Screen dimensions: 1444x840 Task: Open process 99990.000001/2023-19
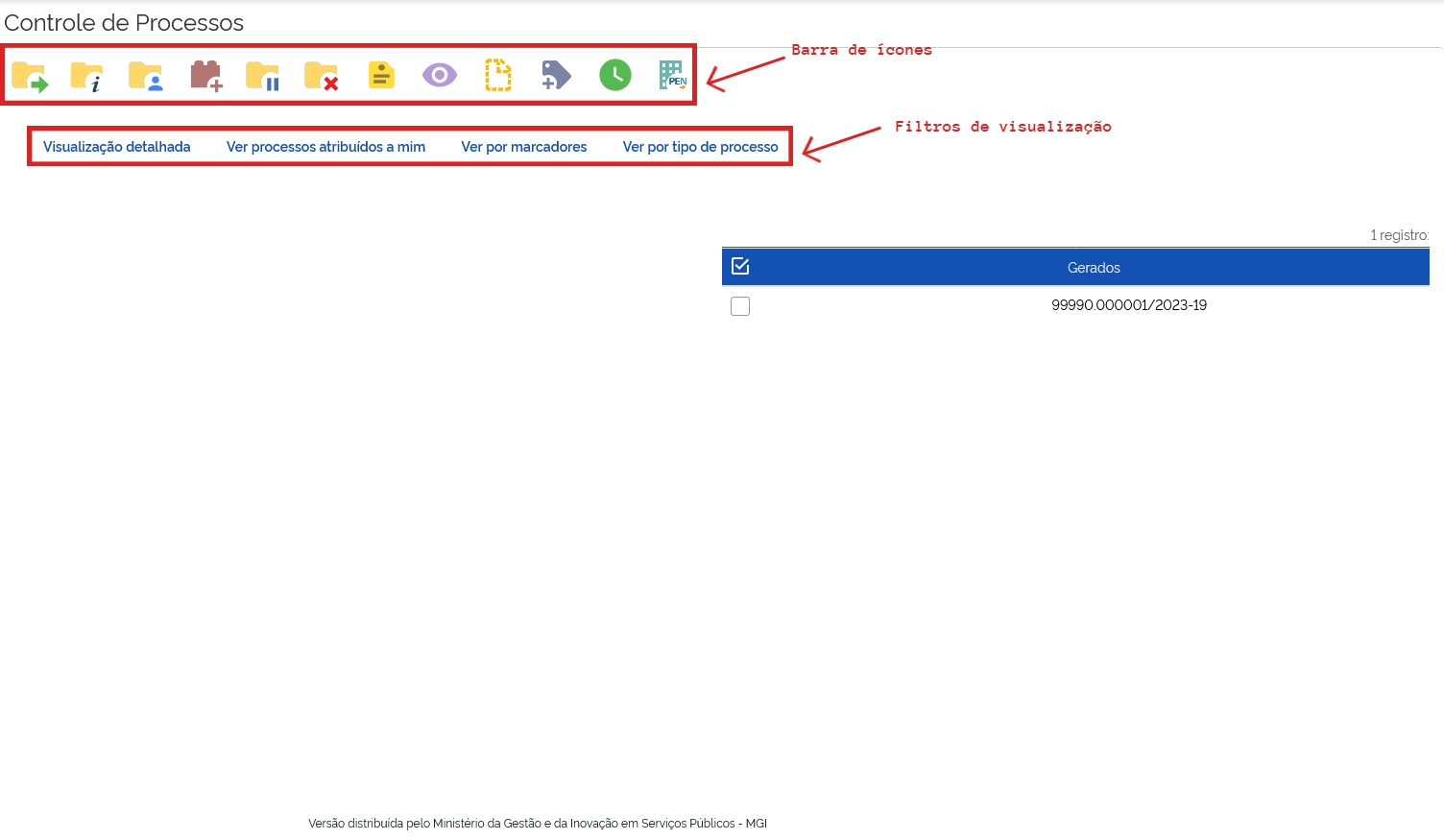[x=1129, y=305]
